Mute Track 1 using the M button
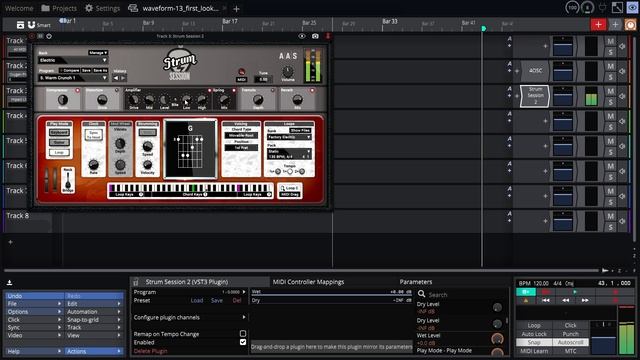 [x=610, y=41]
